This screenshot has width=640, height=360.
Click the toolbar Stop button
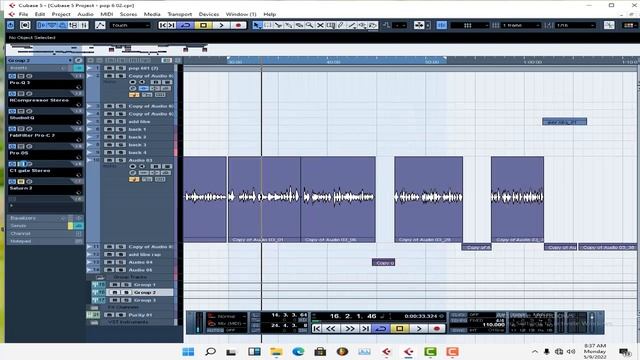[x=203, y=25]
